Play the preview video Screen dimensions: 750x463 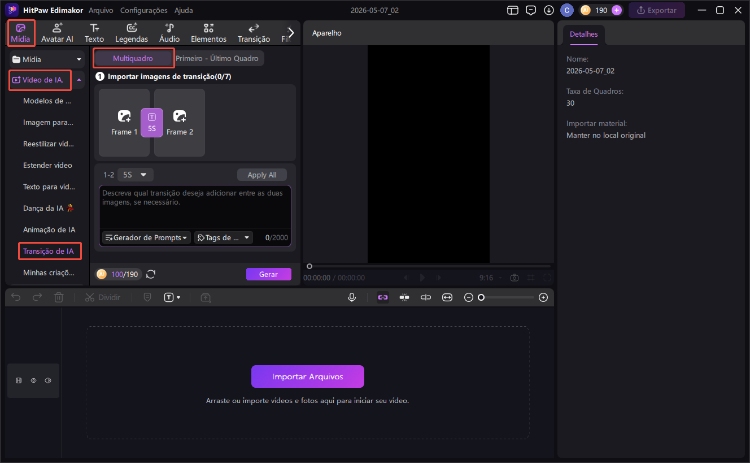tap(422, 277)
